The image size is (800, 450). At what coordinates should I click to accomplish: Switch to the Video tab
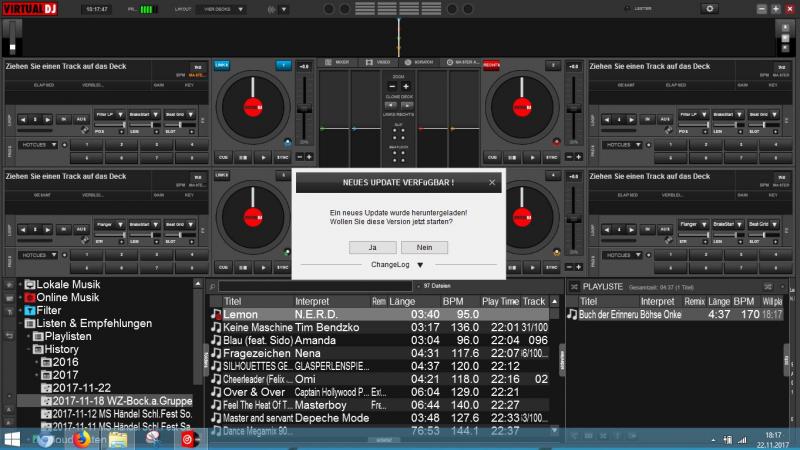[x=378, y=62]
